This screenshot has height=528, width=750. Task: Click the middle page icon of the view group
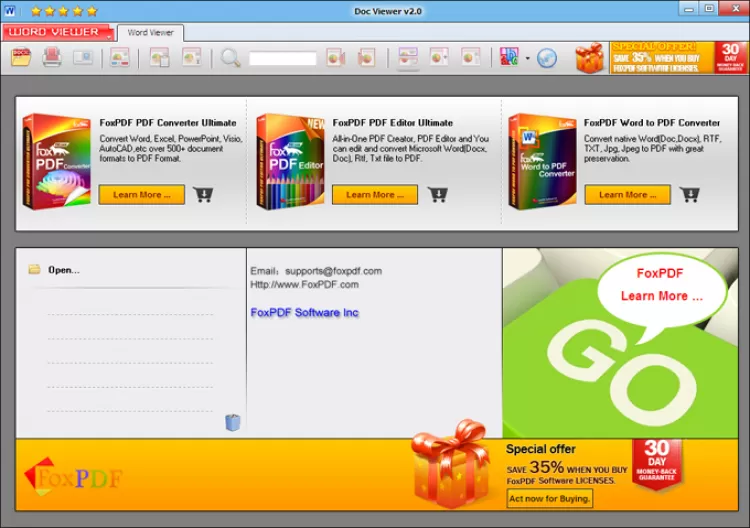point(439,58)
